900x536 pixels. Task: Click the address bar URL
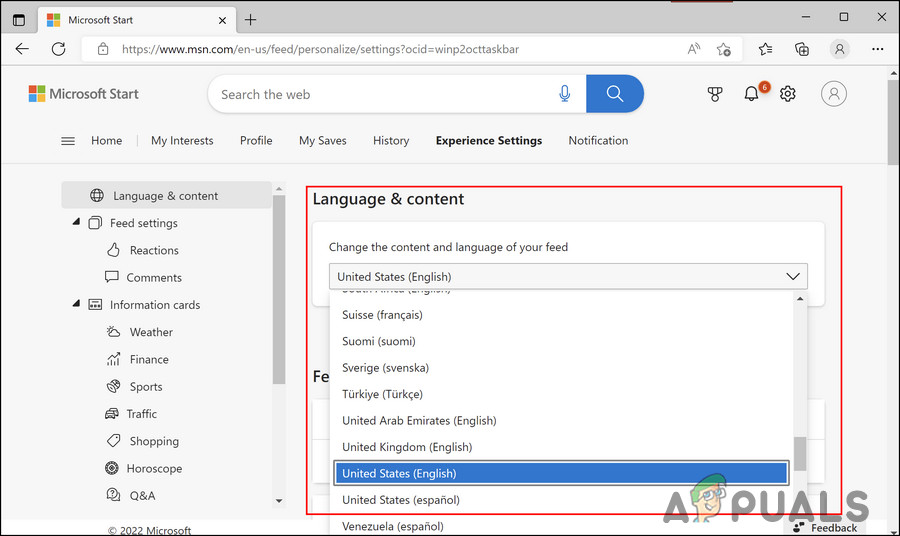coord(320,49)
